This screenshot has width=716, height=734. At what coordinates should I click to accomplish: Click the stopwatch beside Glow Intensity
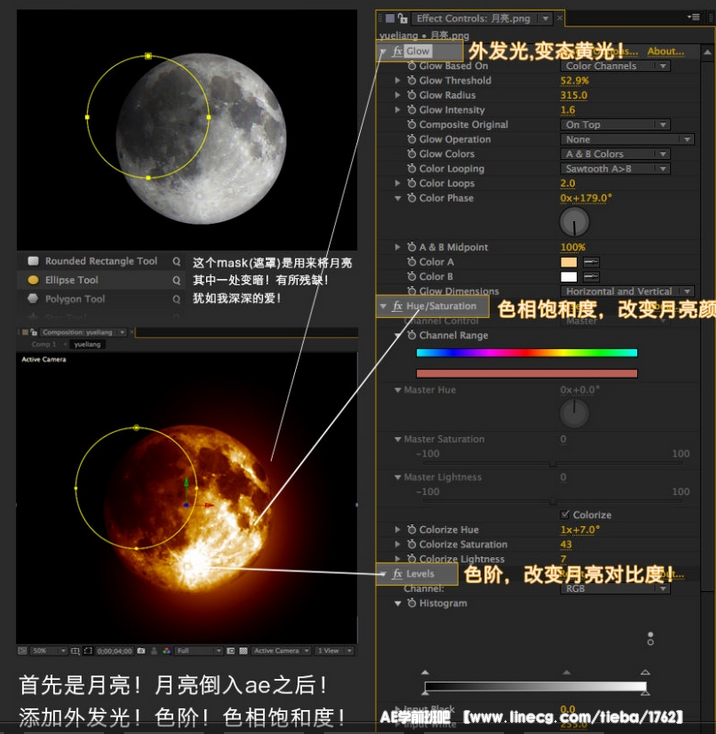pyautogui.click(x=412, y=110)
